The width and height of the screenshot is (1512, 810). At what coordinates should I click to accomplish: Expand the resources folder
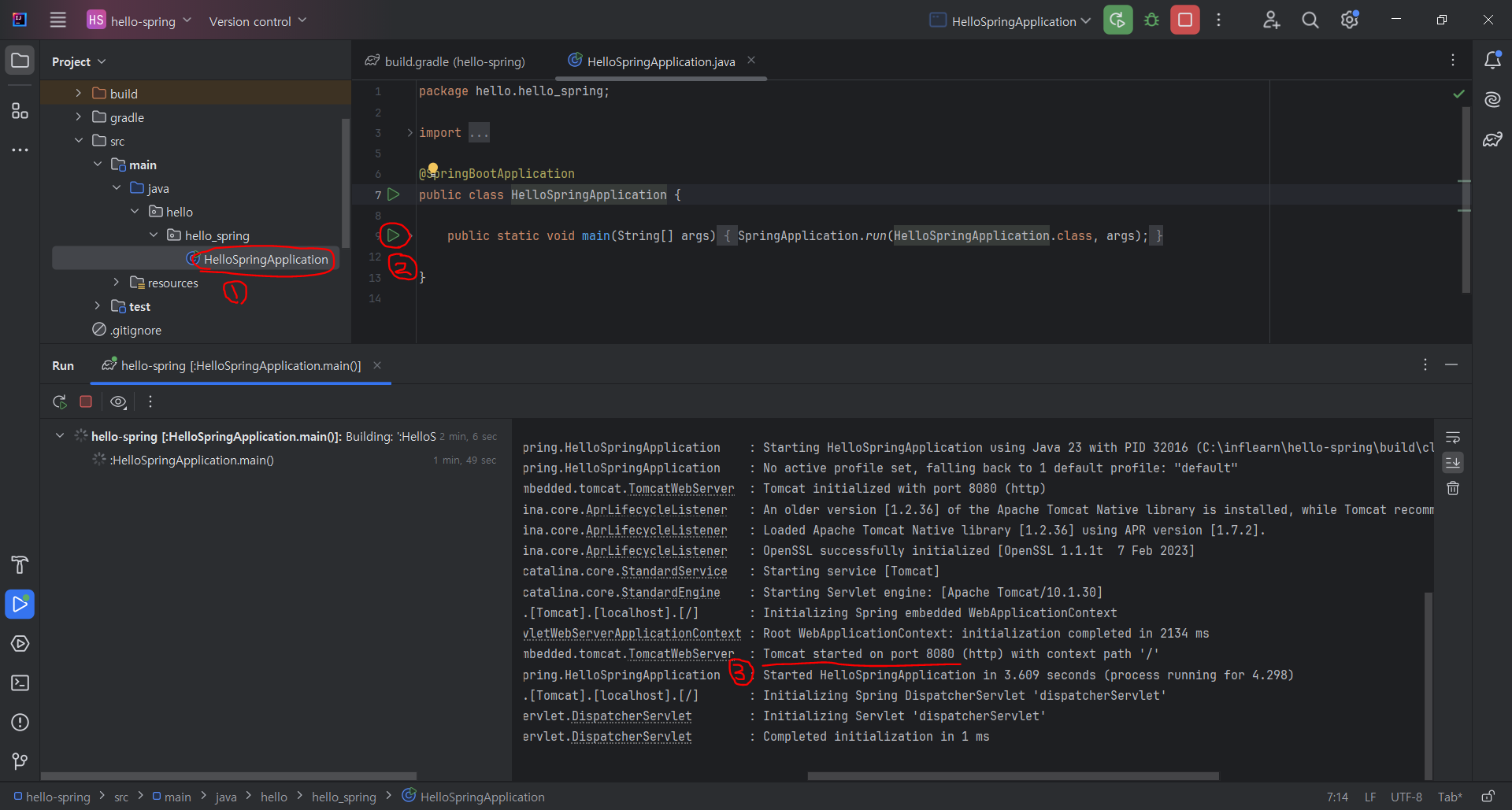[116, 282]
